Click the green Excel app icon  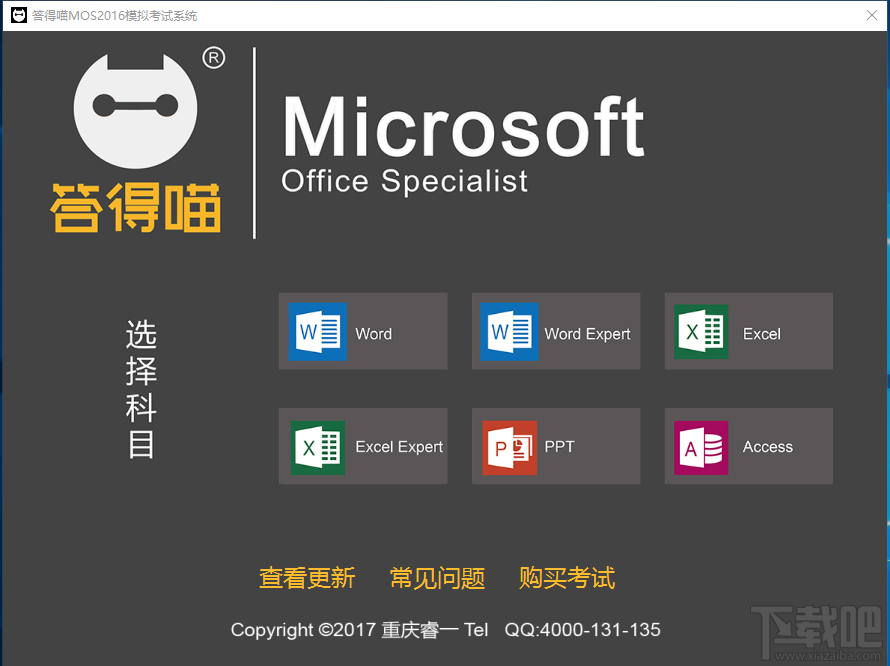(701, 332)
